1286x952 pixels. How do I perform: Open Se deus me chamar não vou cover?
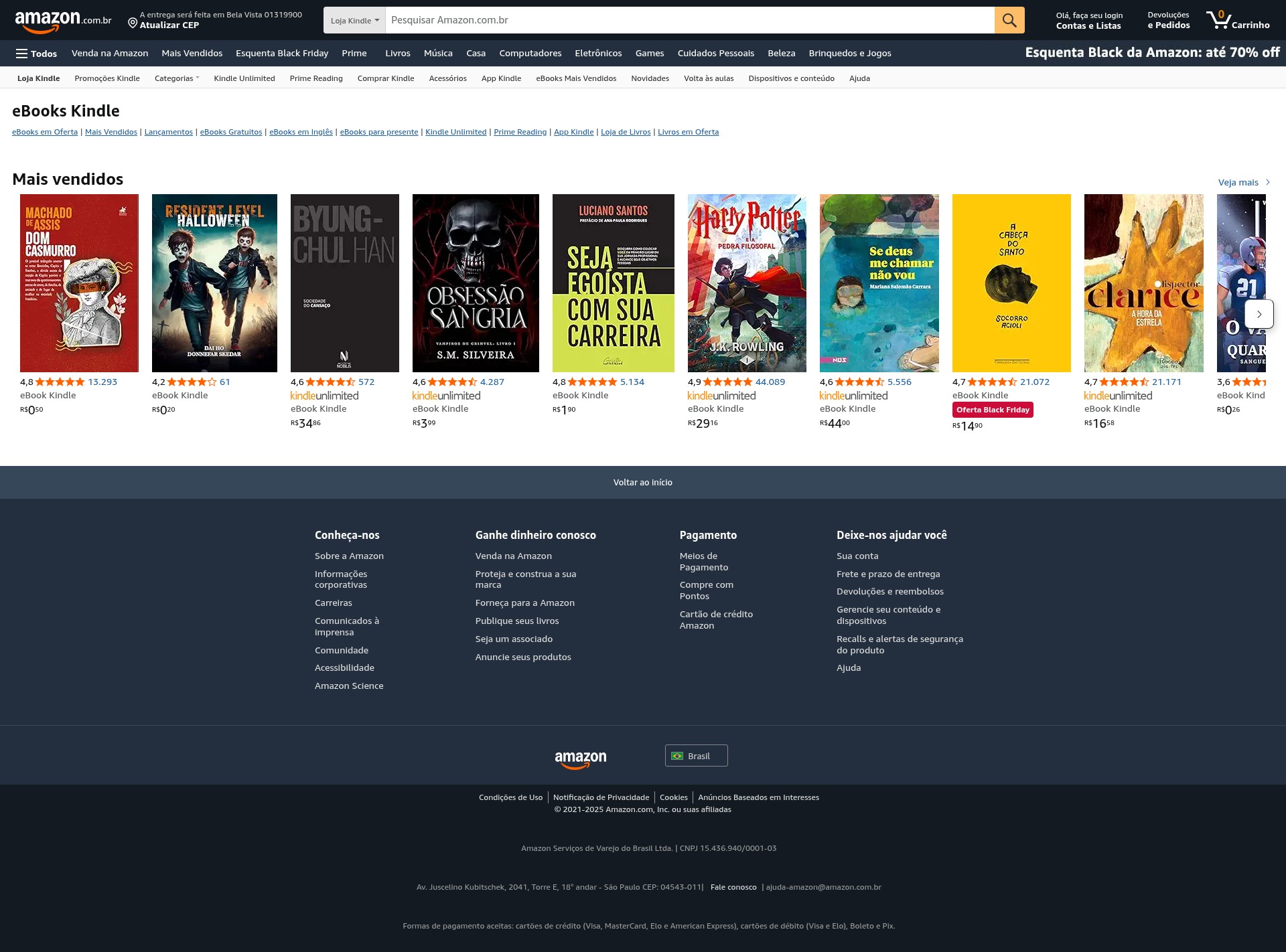(879, 283)
